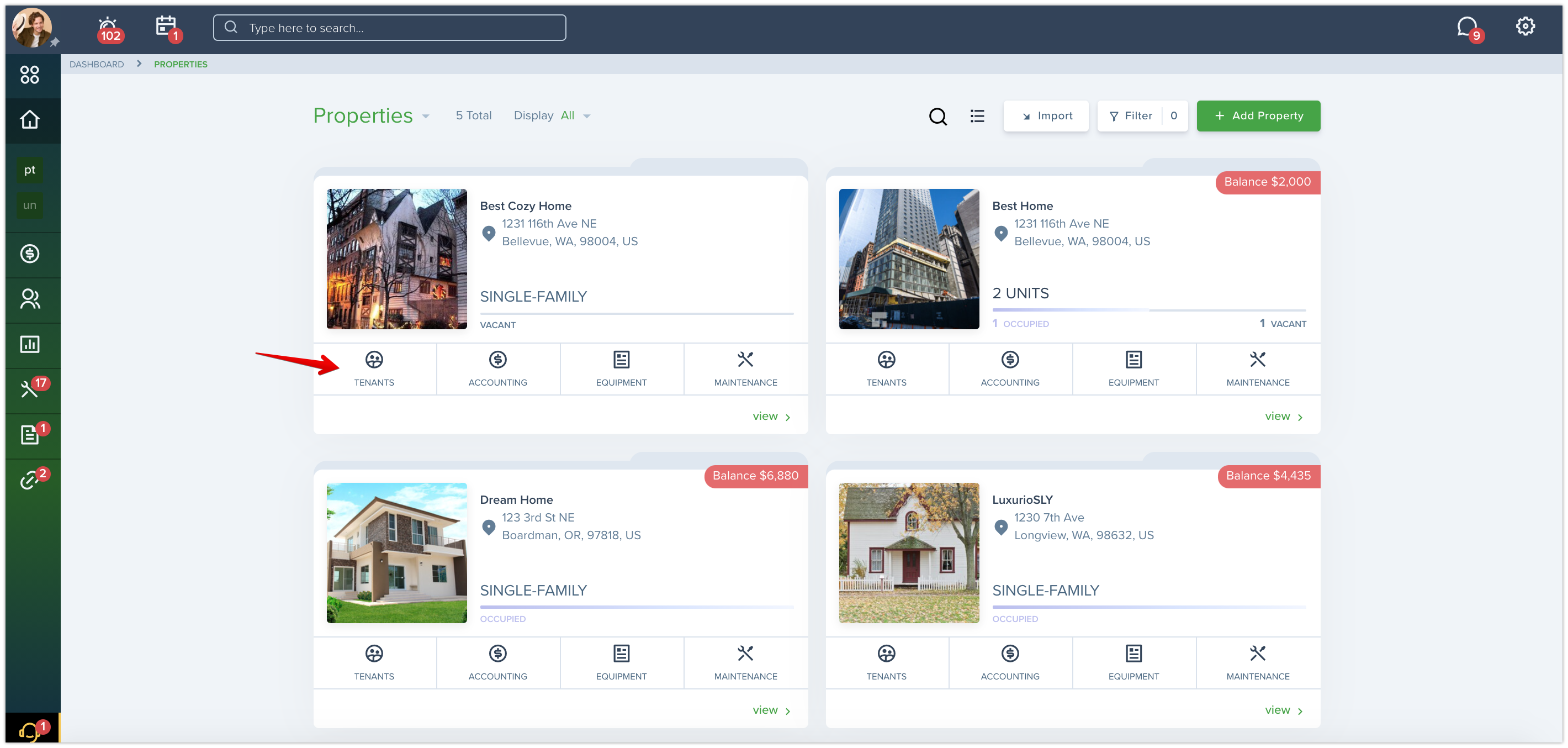Click the Best Cozy Home photo thumbnail
Screen dimensions: 1568x748
coord(397,259)
